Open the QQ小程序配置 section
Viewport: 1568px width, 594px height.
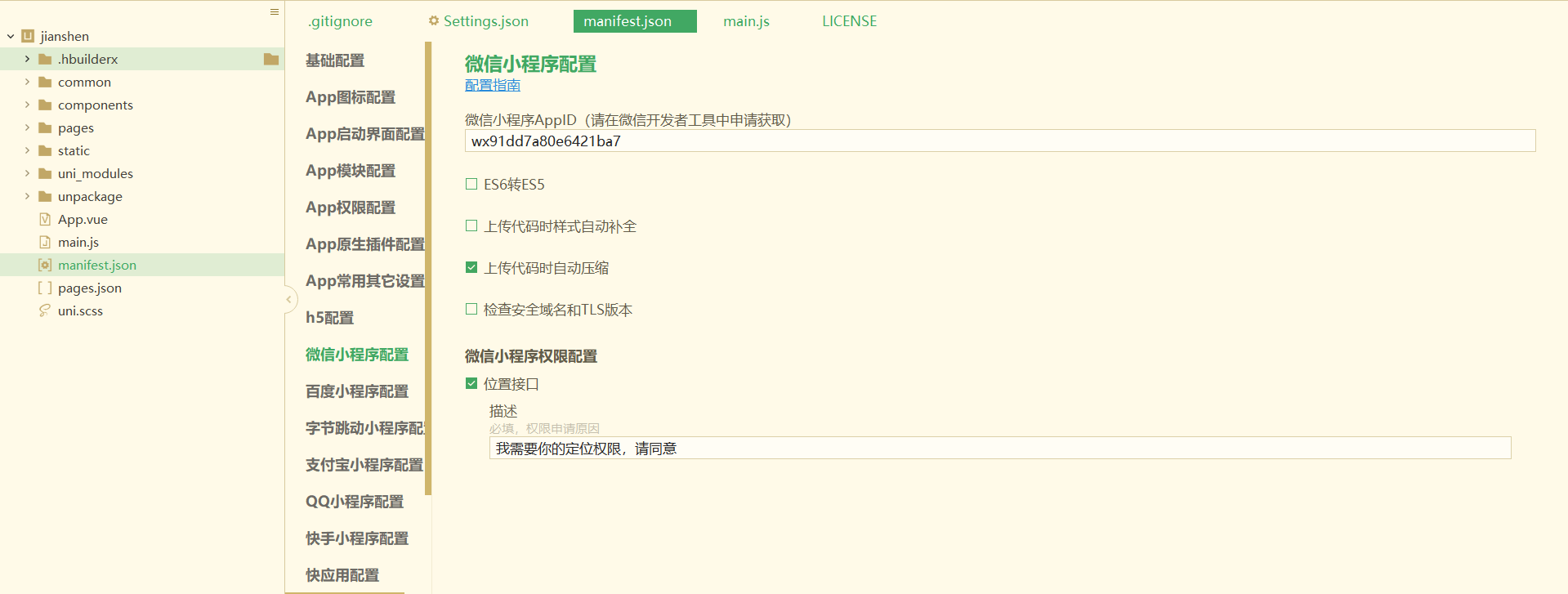pyautogui.click(x=355, y=502)
